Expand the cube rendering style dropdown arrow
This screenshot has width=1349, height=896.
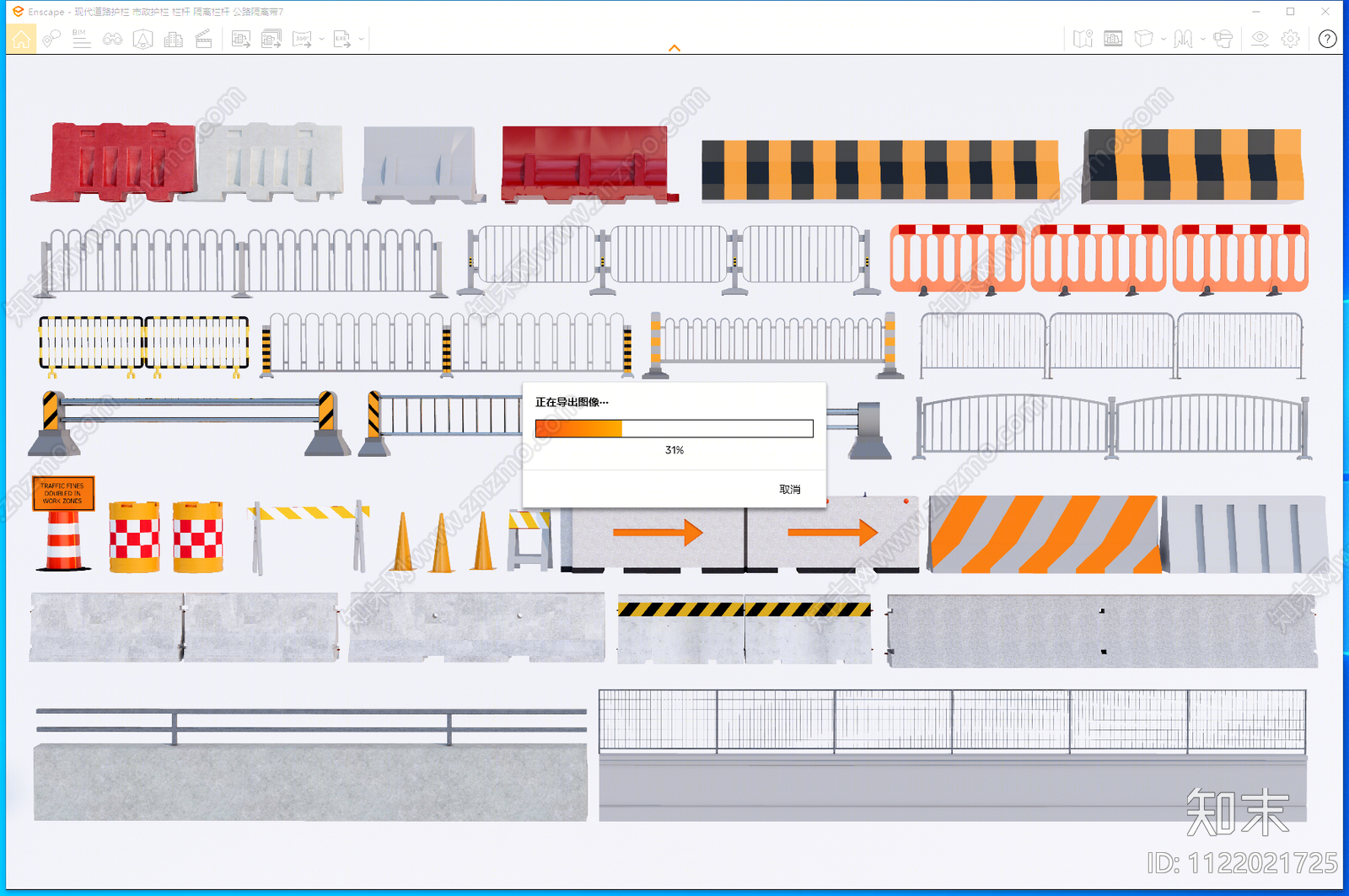tap(1163, 39)
